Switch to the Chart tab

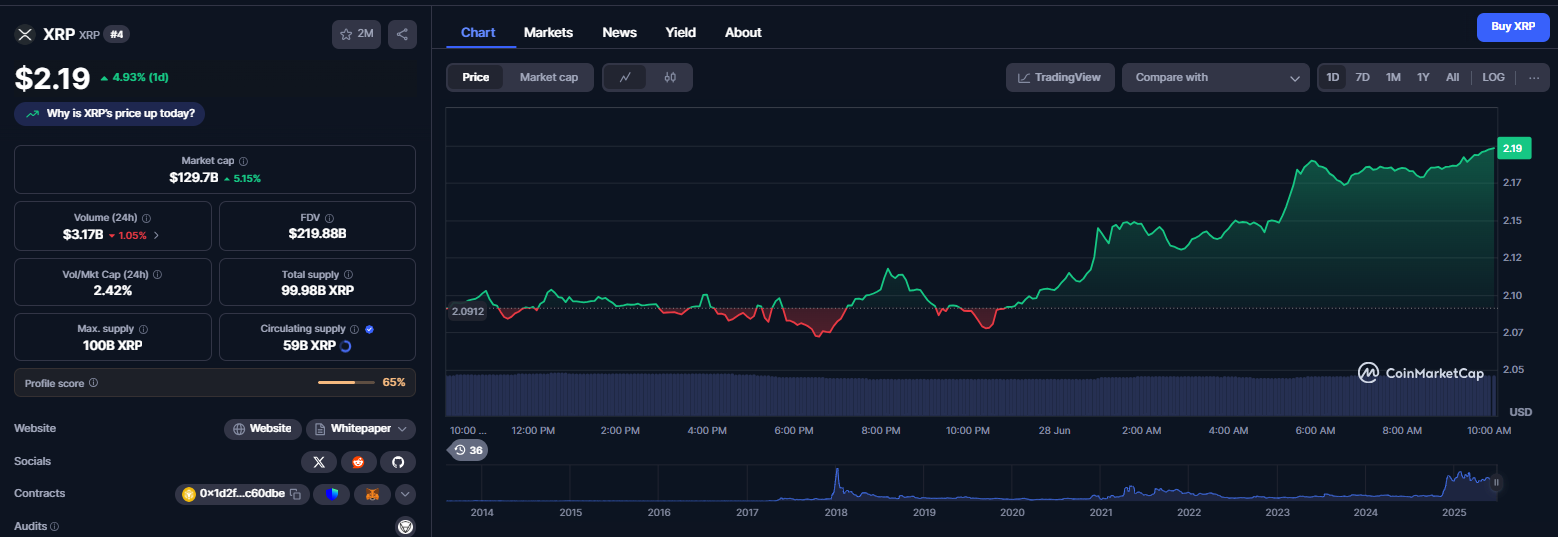pos(478,32)
